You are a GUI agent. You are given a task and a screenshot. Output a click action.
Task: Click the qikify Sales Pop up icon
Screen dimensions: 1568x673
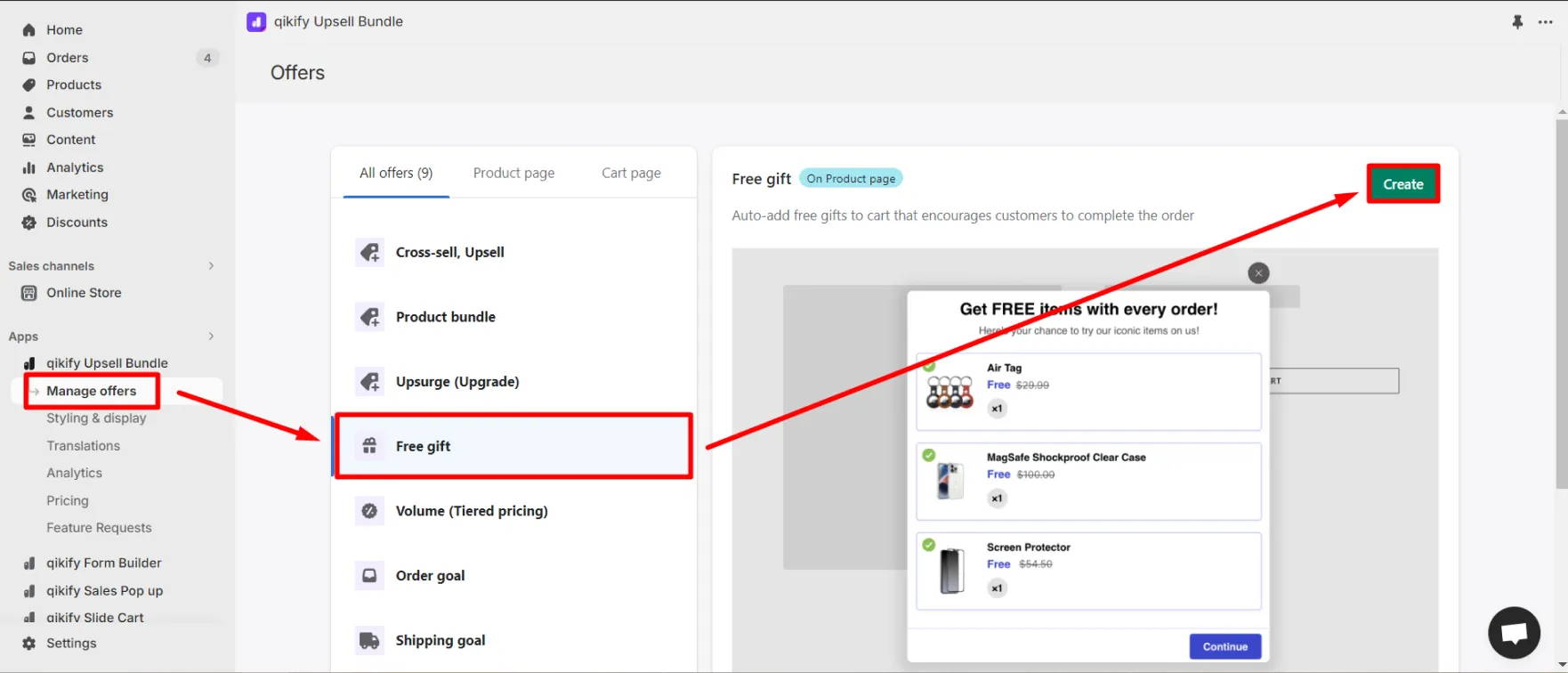(x=28, y=590)
